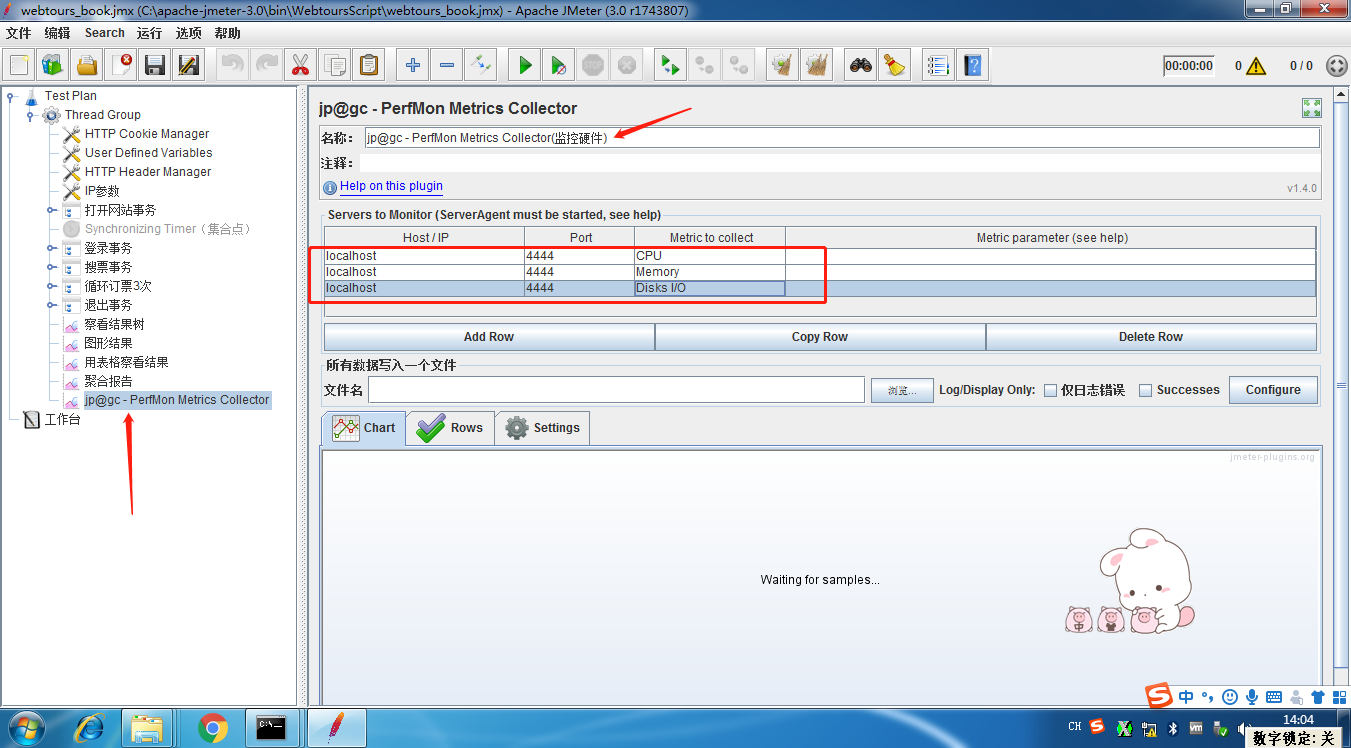Collapse the Thread Group node
Viewport: 1351px width, 748px height.
click(x=30, y=115)
